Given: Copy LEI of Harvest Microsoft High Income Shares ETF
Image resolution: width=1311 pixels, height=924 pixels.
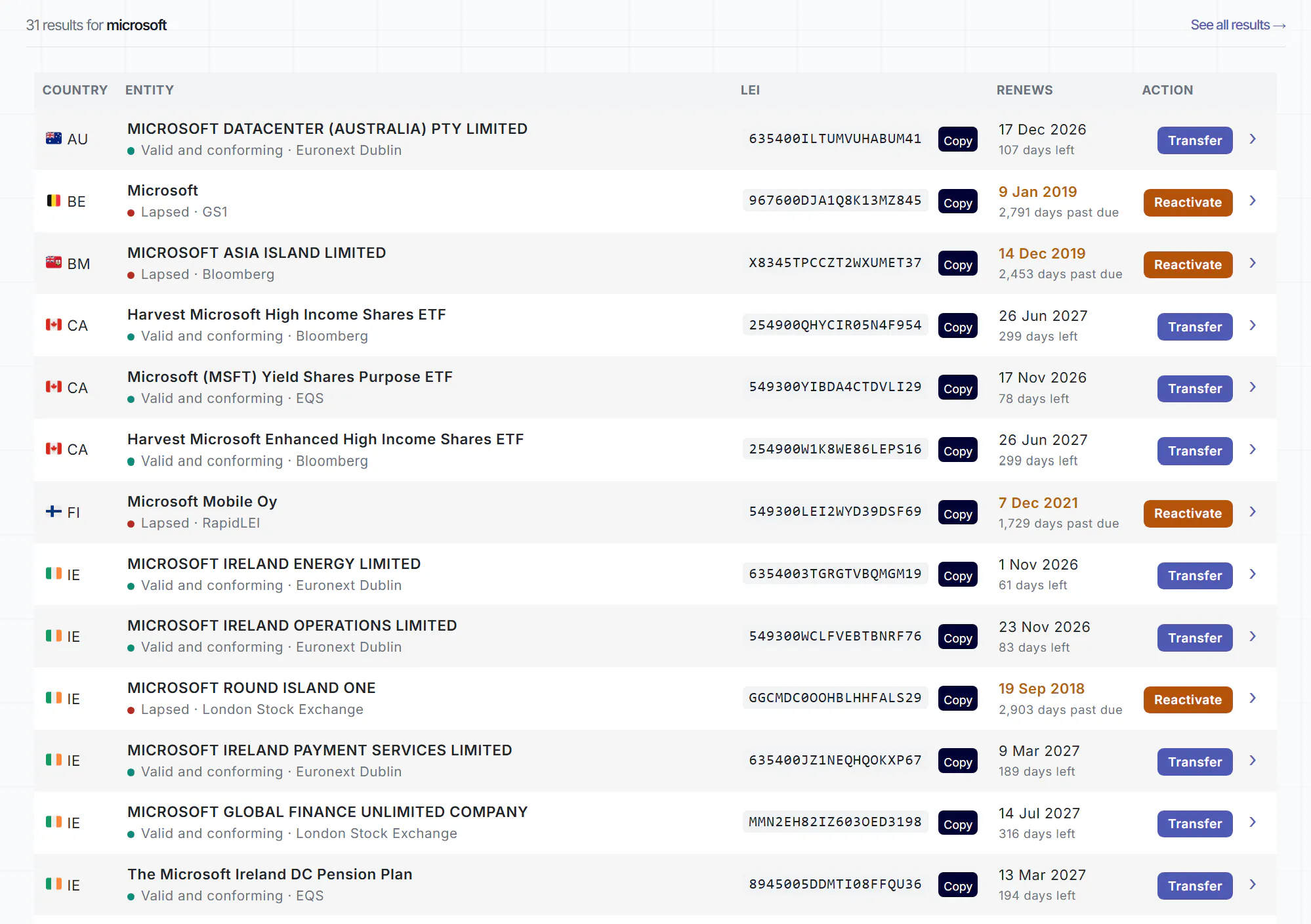Looking at the screenshot, I should [x=957, y=326].
